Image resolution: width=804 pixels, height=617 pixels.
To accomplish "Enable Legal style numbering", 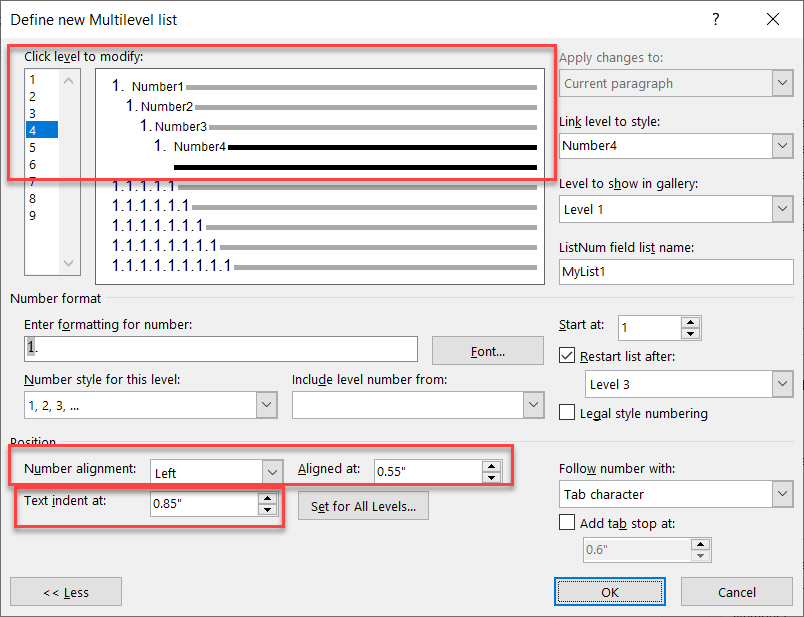I will (x=567, y=412).
